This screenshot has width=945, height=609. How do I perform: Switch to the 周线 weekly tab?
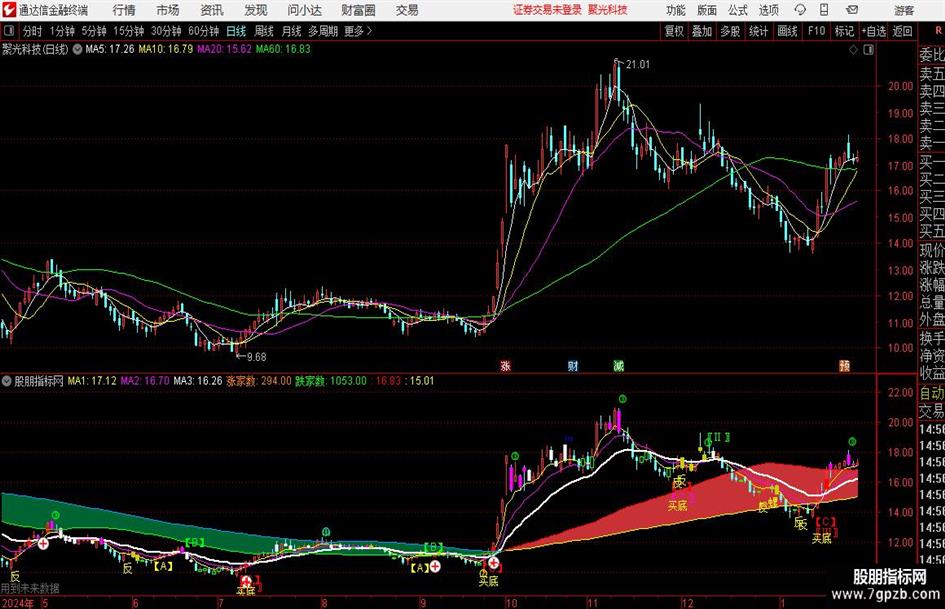pyautogui.click(x=263, y=31)
